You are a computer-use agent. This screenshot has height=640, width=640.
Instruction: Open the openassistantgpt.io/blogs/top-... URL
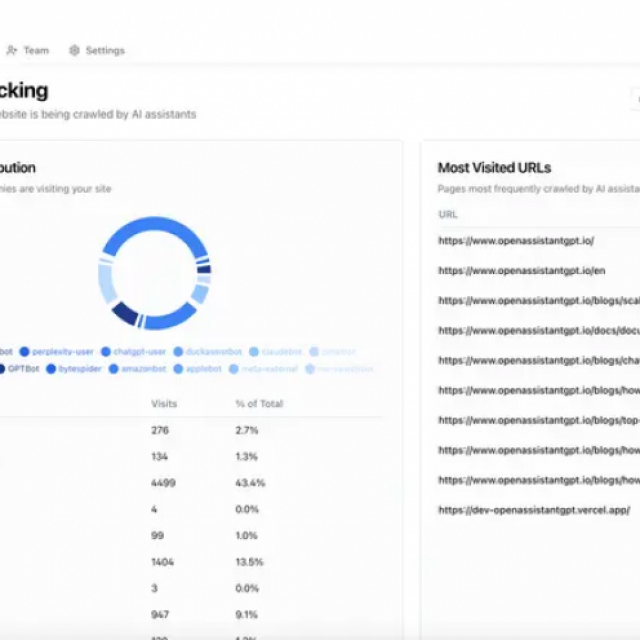coord(539,420)
